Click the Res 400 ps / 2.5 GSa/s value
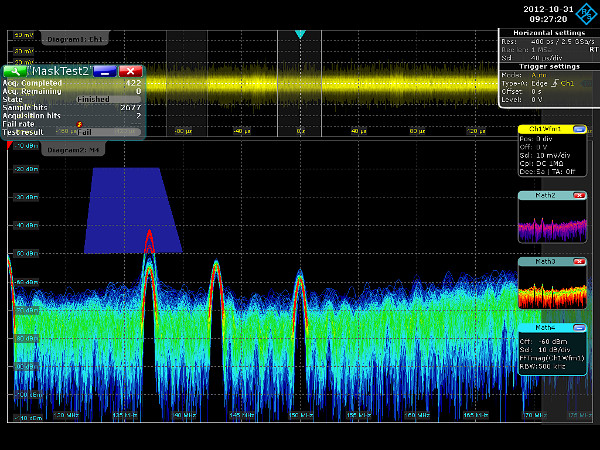 563,41
